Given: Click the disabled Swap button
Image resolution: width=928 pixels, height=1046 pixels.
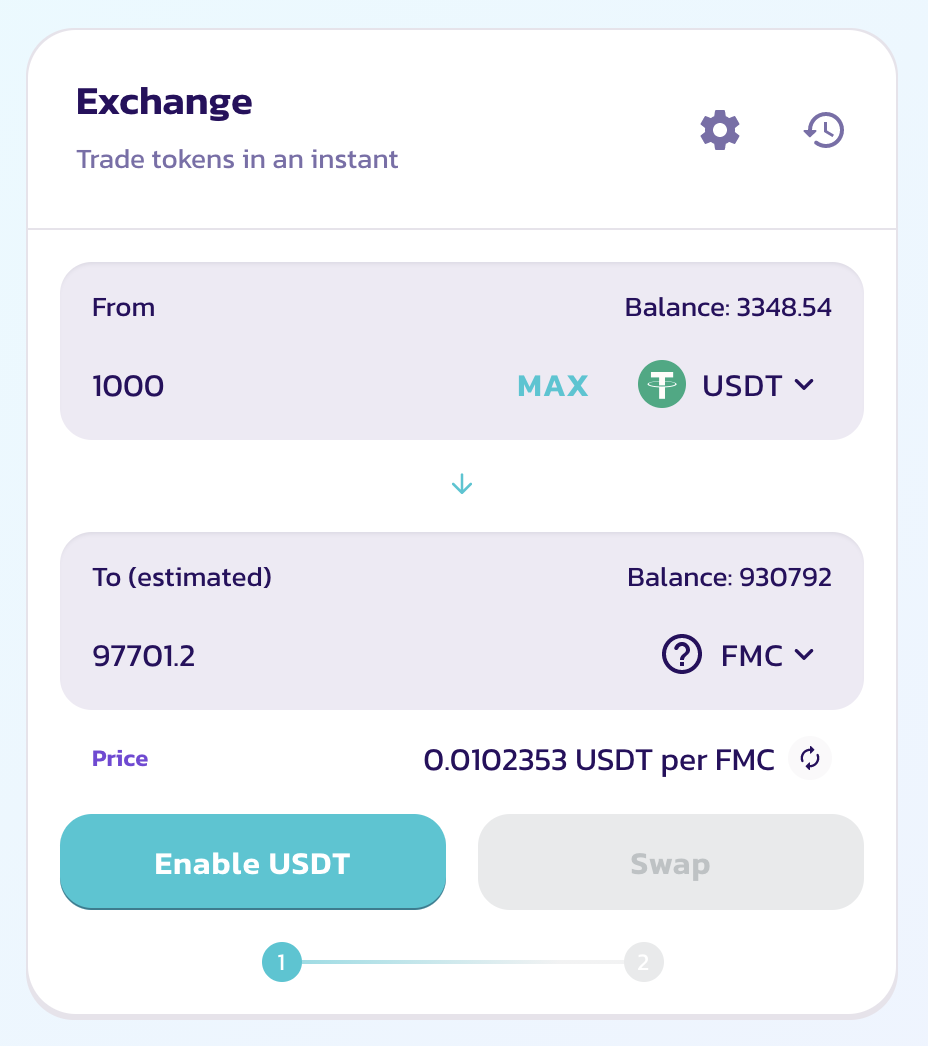Looking at the screenshot, I should (671, 862).
